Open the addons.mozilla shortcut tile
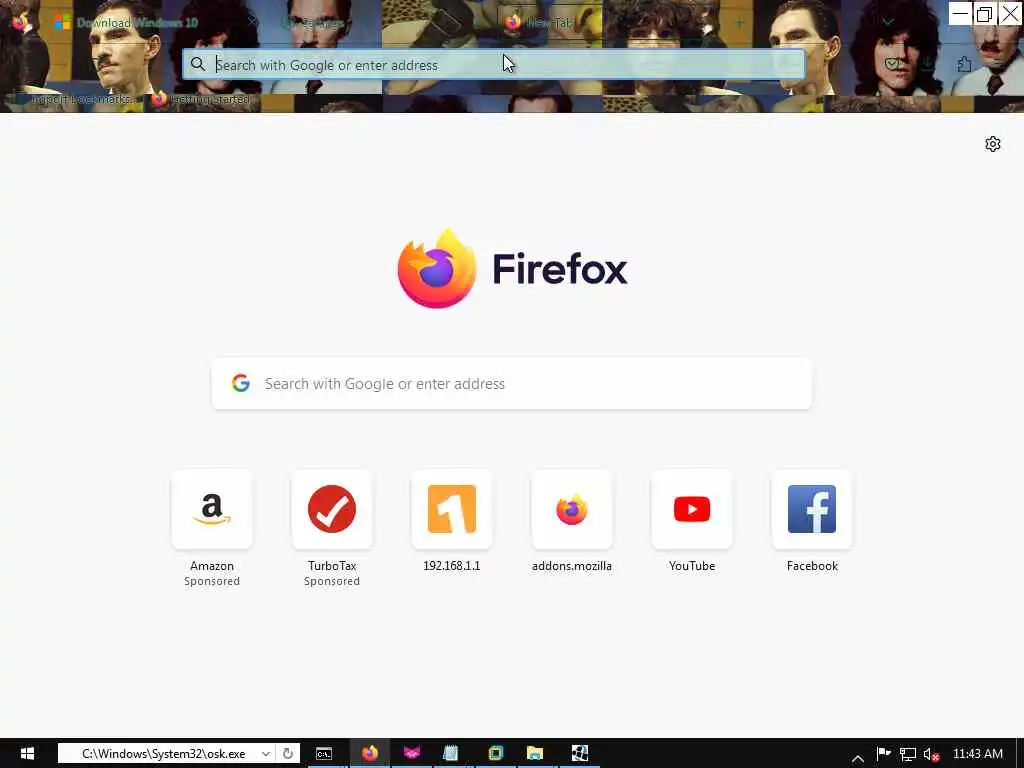Screen dimensions: 1024x768 tap(572, 509)
